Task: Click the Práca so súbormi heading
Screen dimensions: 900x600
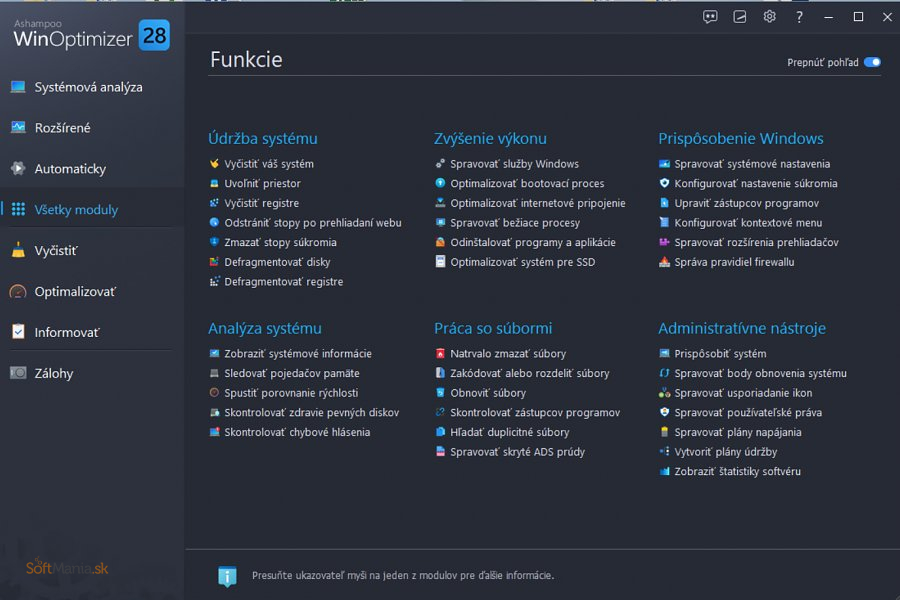Action: tap(493, 328)
